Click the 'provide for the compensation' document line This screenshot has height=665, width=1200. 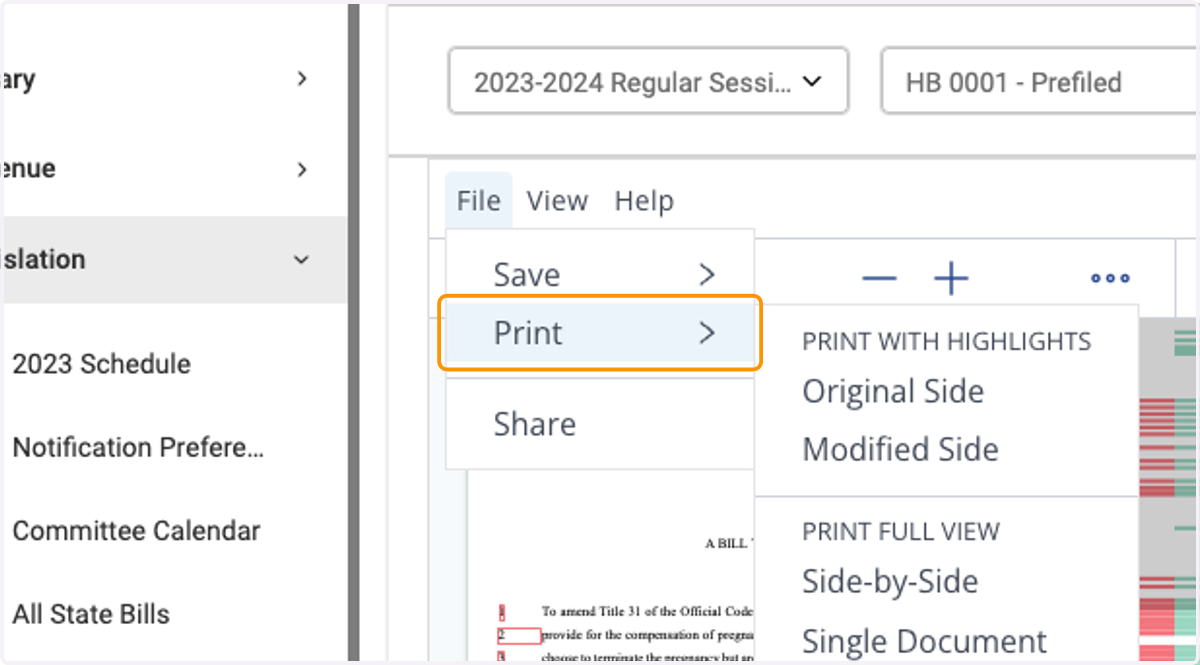[647, 634]
